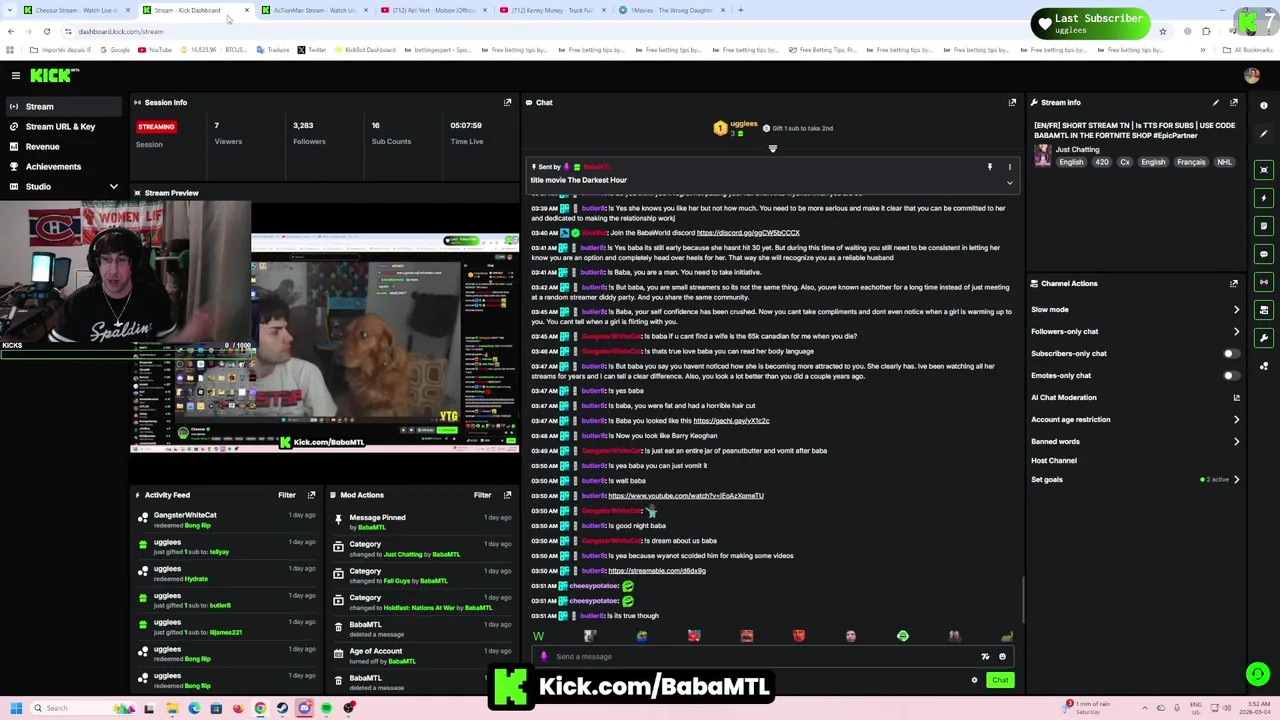Pop out the Activity Feed panel

click(x=311, y=495)
